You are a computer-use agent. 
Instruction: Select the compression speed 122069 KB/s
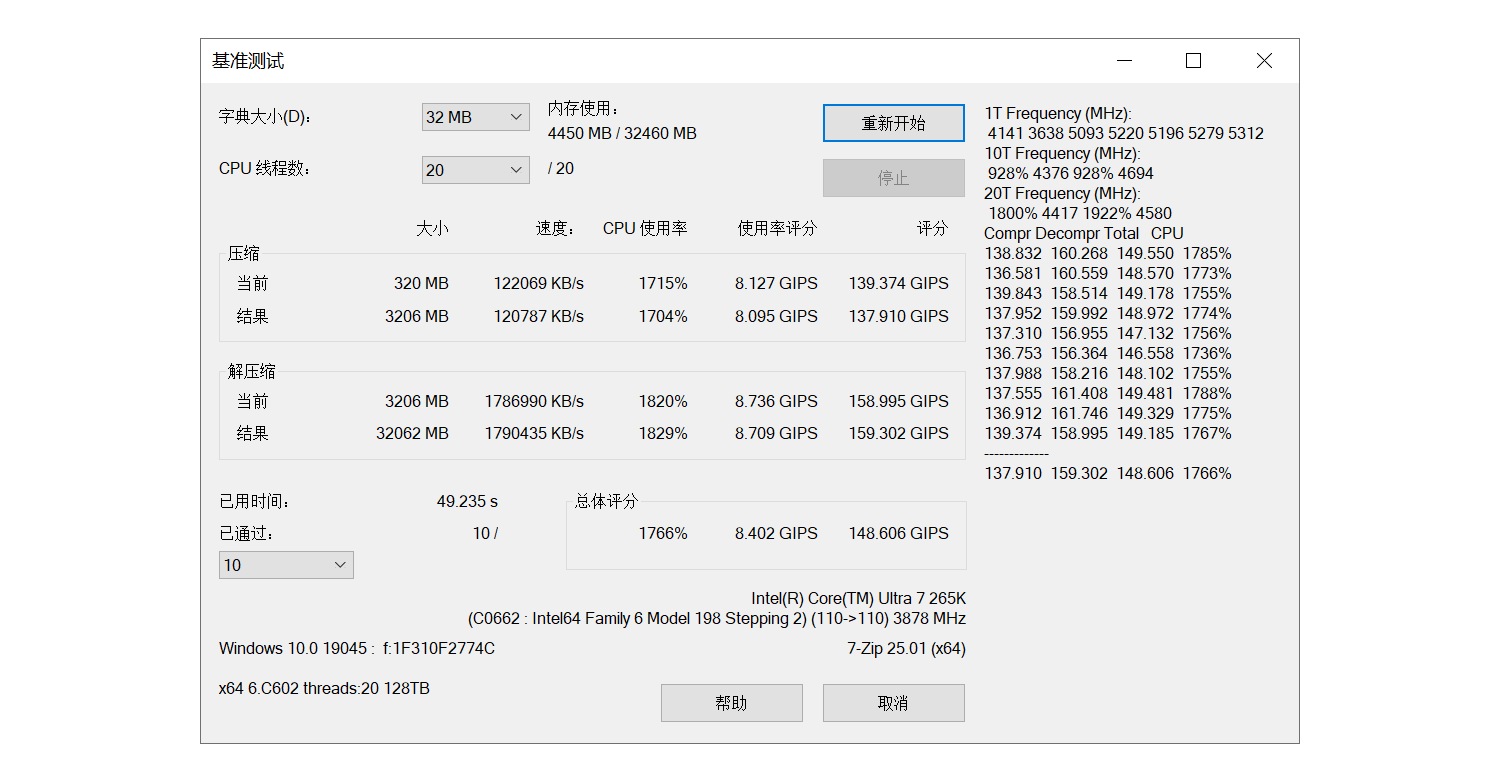click(539, 284)
